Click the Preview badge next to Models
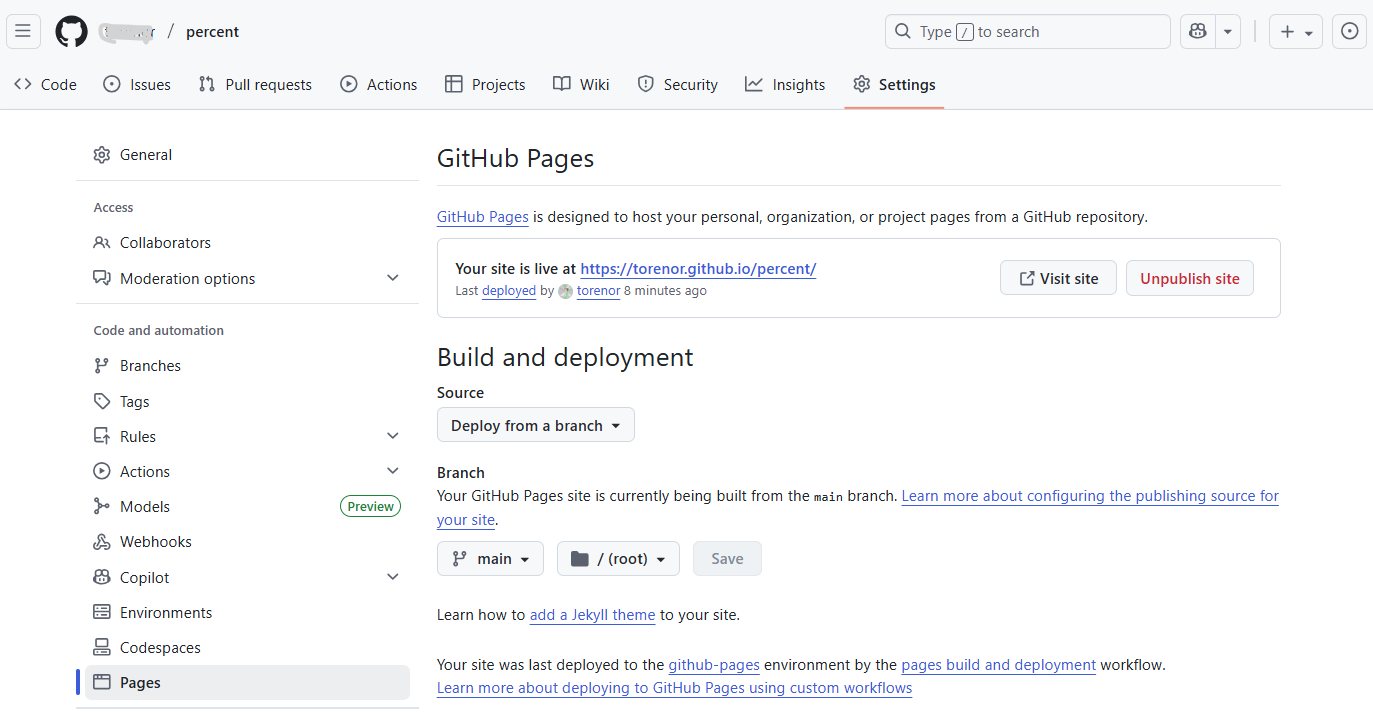1373x721 pixels. [x=370, y=506]
